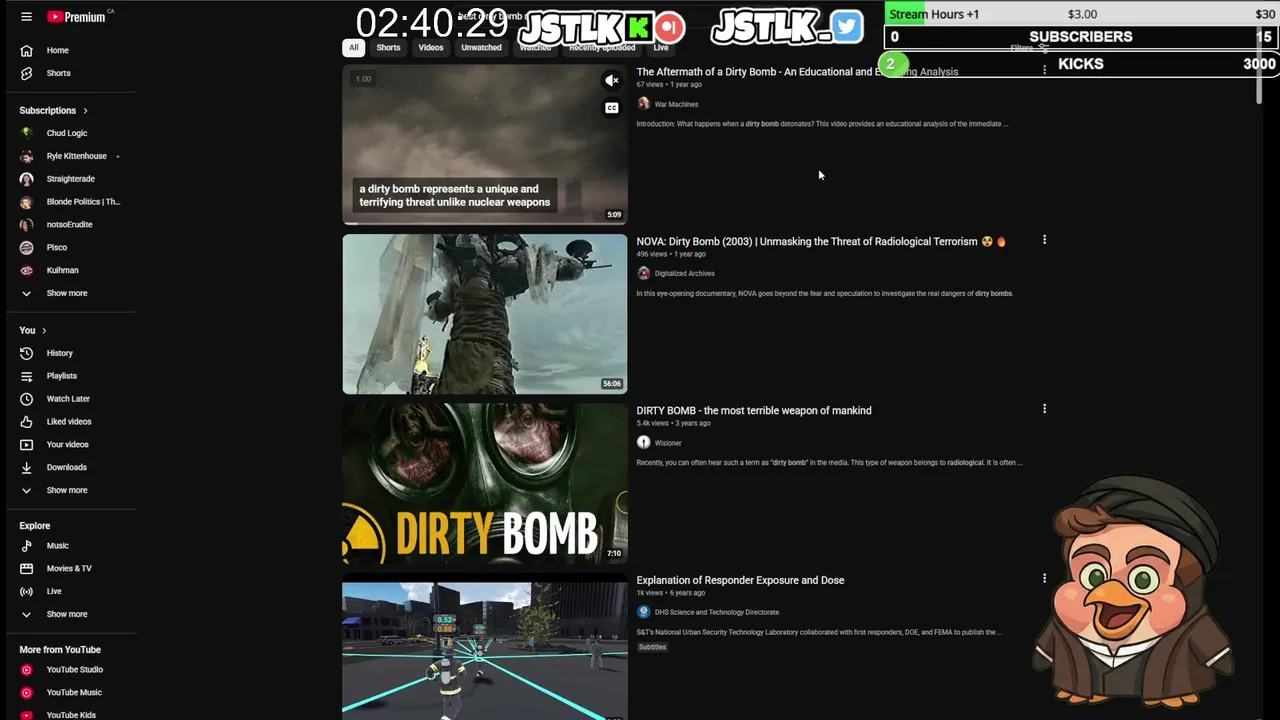Image resolution: width=1280 pixels, height=720 pixels.
Task: Open Downloads in the sidebar
Action: (66, 467)
